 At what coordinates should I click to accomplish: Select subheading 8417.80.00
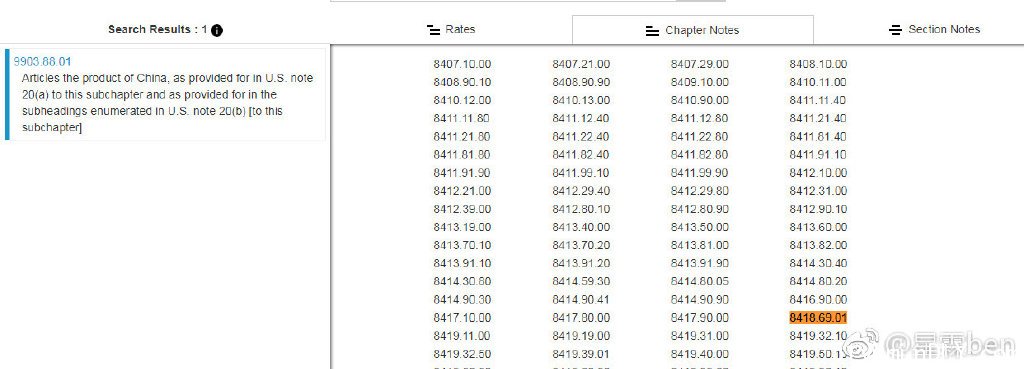pos(581,318)
